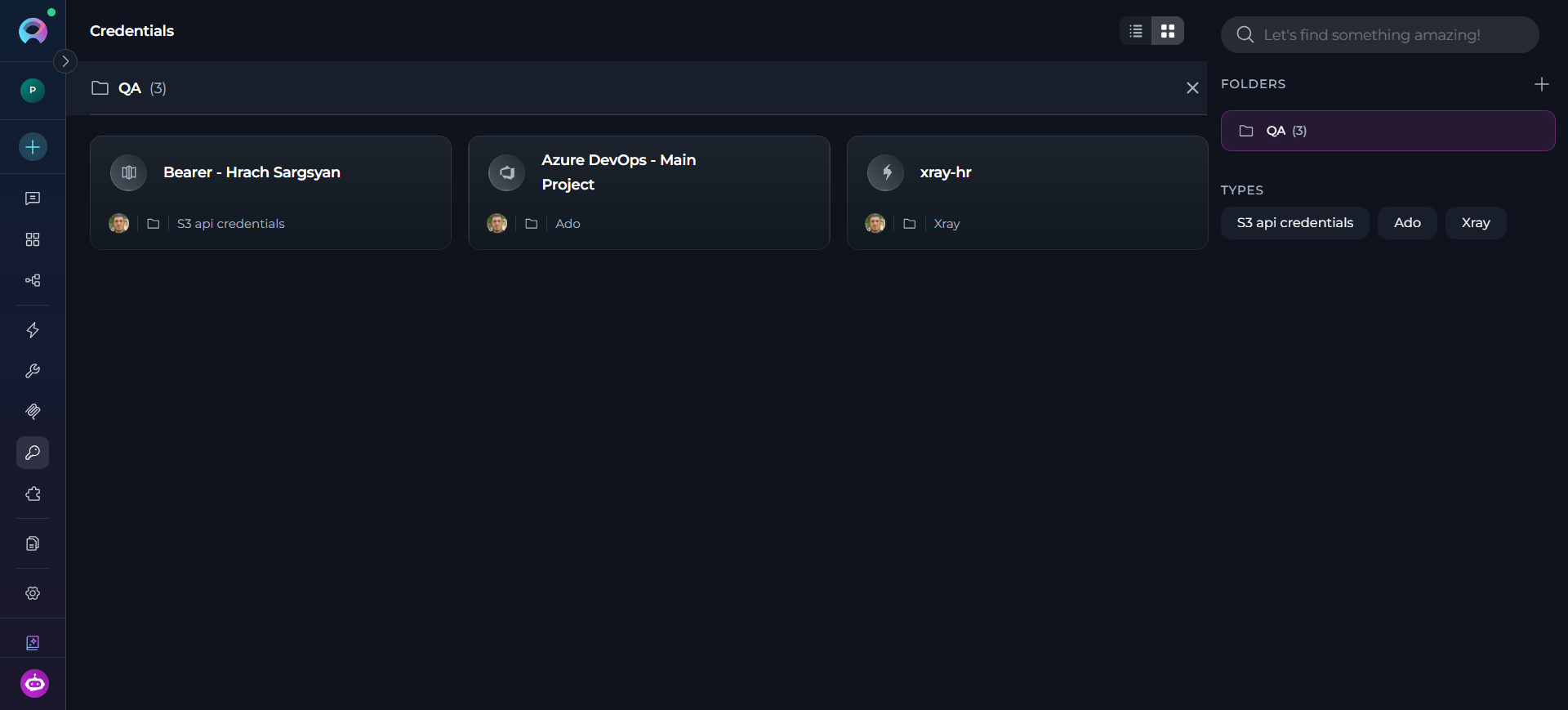Switch to list view
Viewport: 1568px width, 710px height.
tap(1136, 31)
